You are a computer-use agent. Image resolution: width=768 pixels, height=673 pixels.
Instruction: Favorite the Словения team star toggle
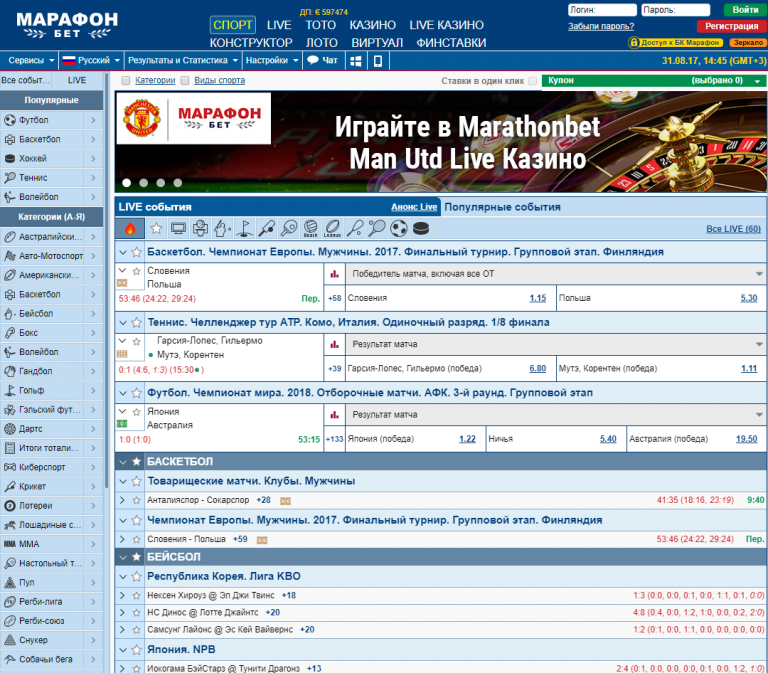click(x=137, y=270)
